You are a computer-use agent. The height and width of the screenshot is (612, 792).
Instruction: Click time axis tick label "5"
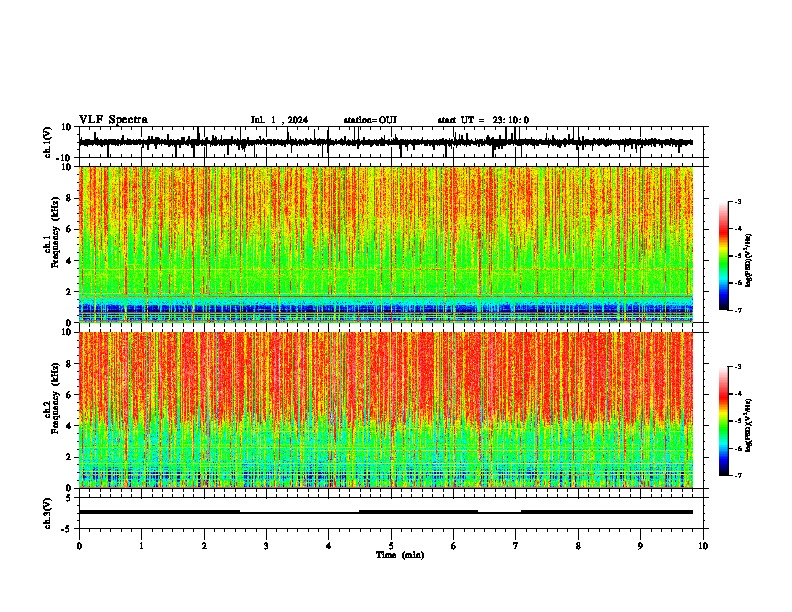click(x=391, y=546)
